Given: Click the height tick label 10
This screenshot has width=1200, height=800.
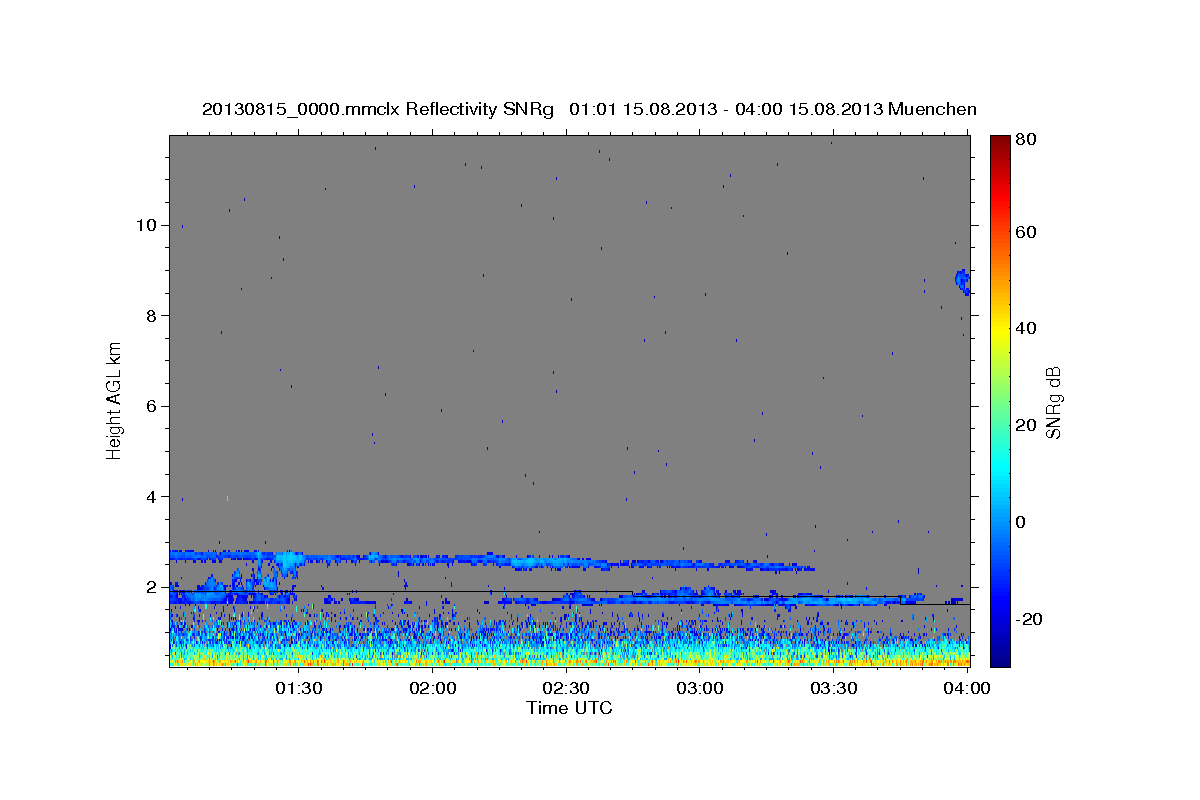Looking at the screenshot, I should pyautogui.click(x=146, y=225).
